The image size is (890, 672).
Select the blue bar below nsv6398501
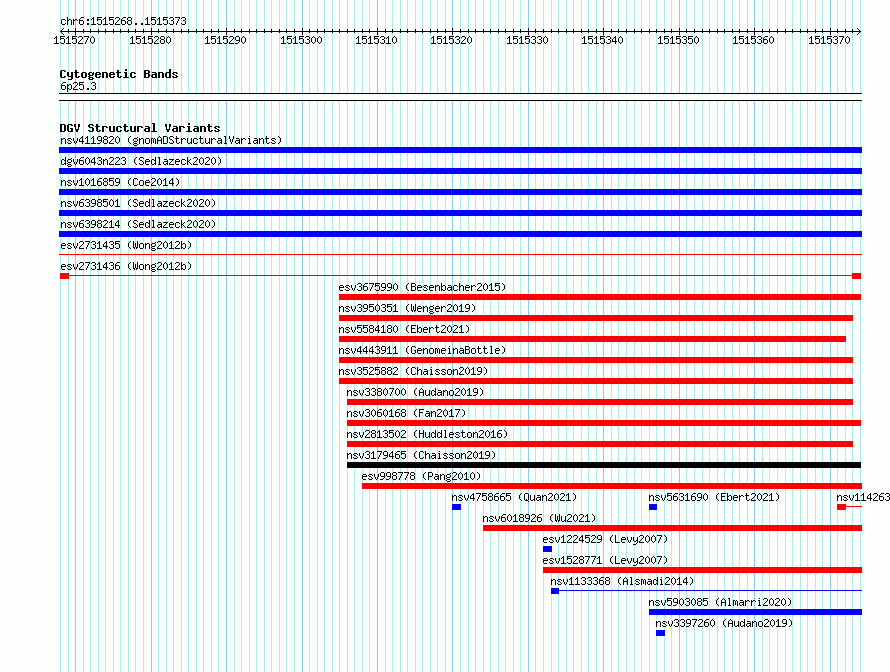pos(460,213)
